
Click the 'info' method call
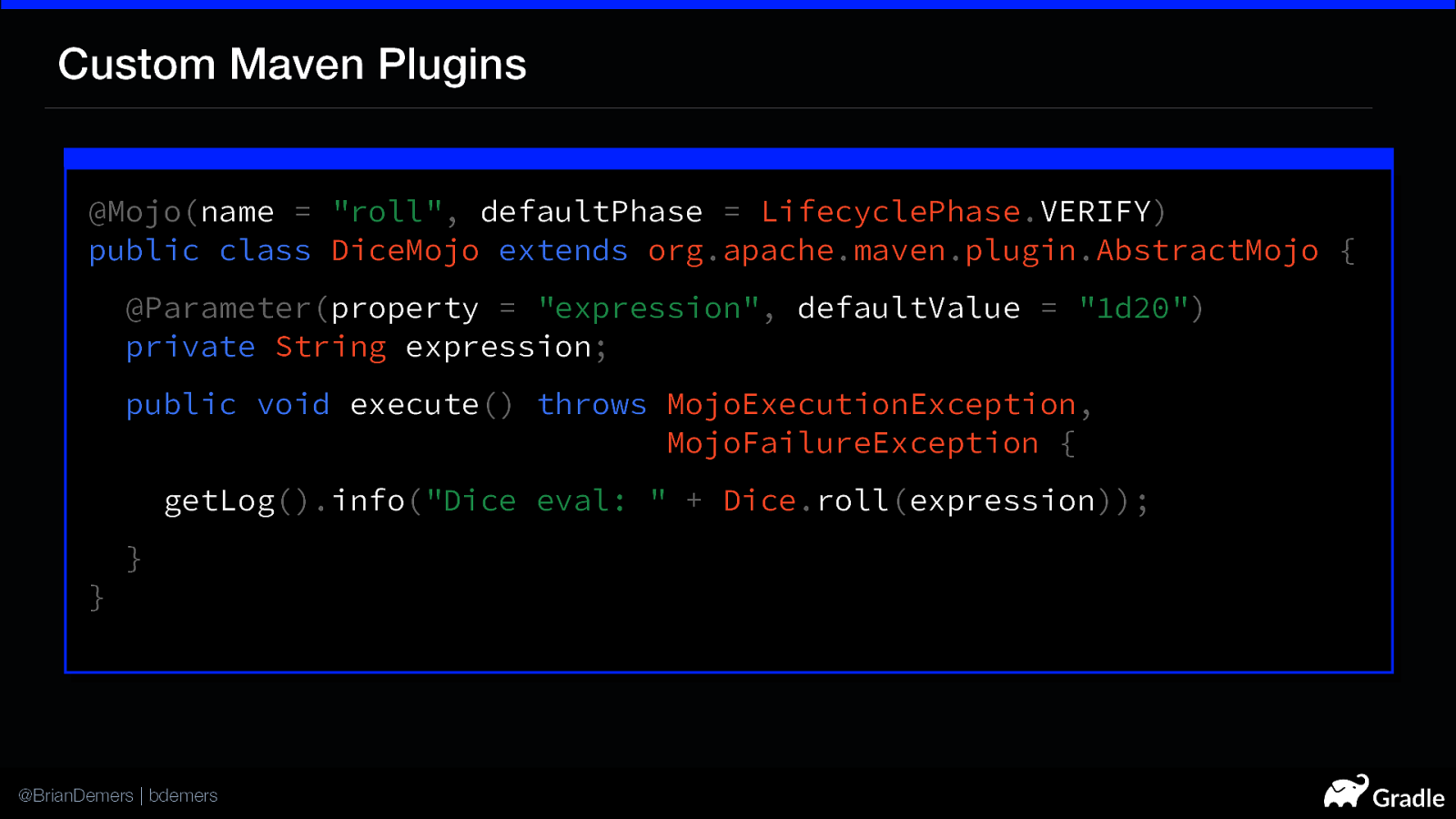tap(369, 501)
